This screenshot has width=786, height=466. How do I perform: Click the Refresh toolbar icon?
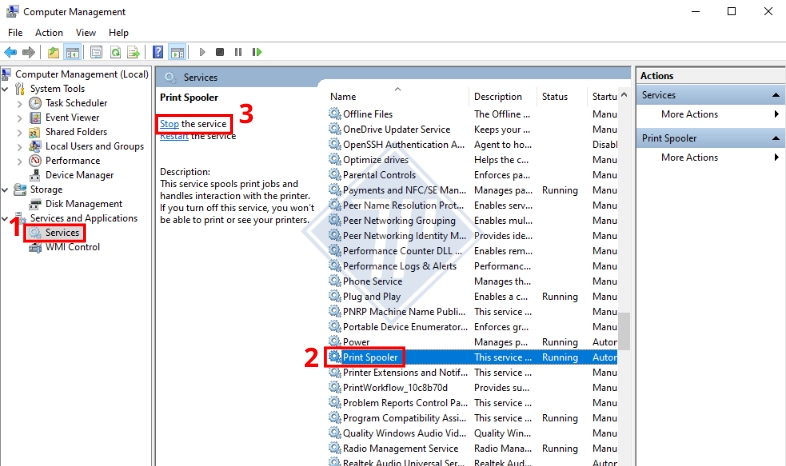[x=116, y=52]
